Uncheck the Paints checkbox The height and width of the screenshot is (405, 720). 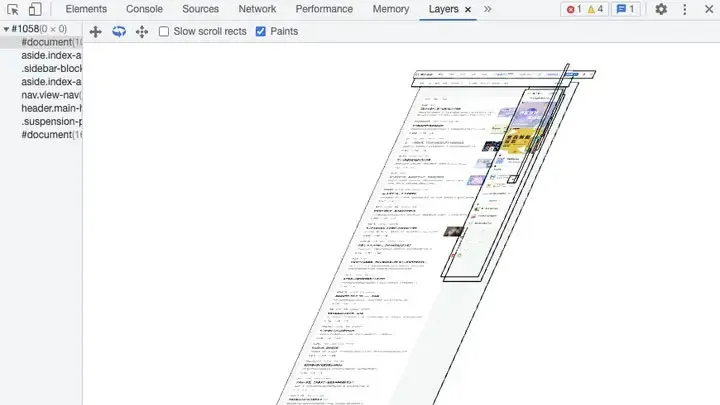[261, 32]
